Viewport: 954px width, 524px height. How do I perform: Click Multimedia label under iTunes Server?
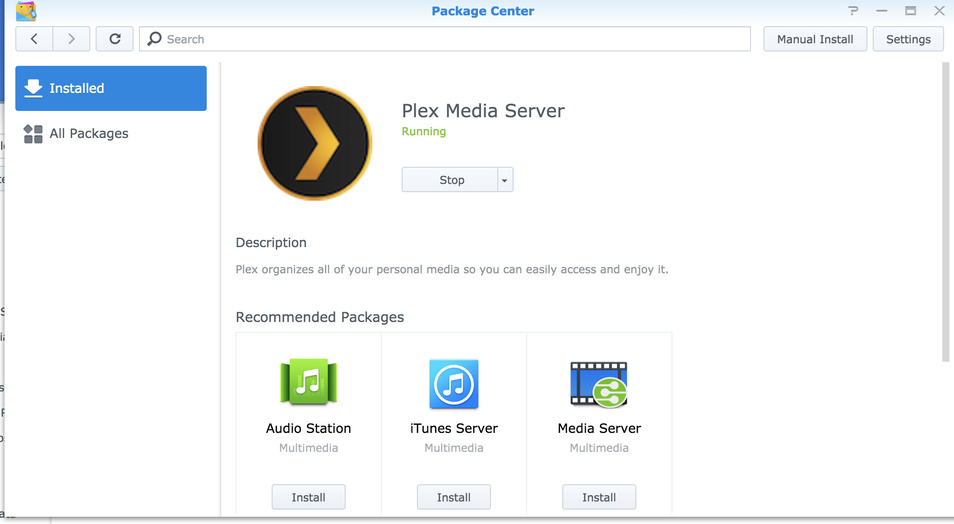(454, 448)
